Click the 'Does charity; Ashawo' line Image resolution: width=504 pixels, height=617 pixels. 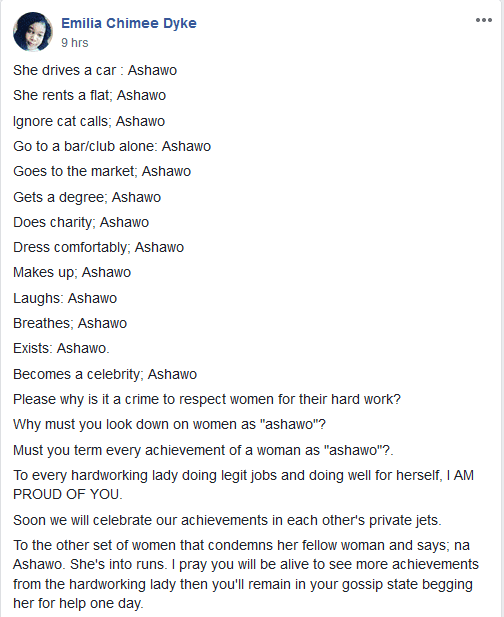pyautogui.click(x=81, y=222)
